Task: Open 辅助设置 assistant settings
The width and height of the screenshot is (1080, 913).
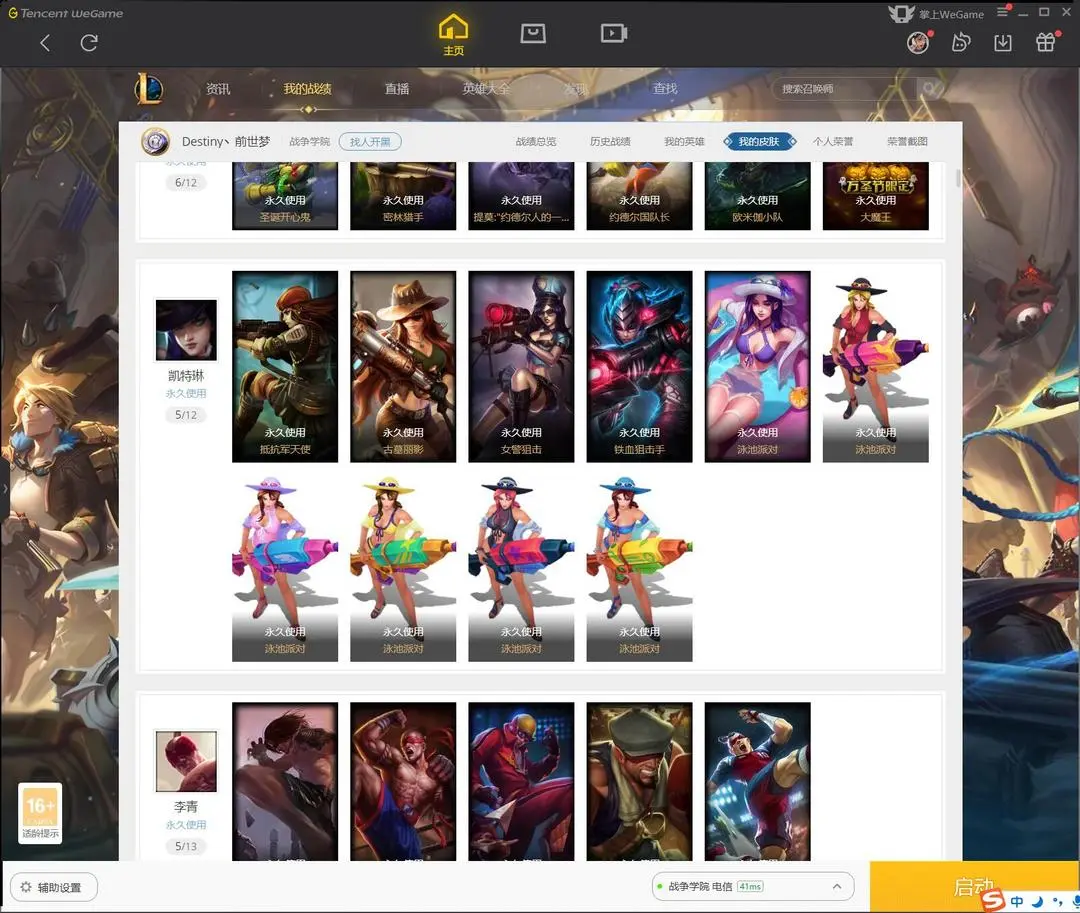Action: [54, 888]
